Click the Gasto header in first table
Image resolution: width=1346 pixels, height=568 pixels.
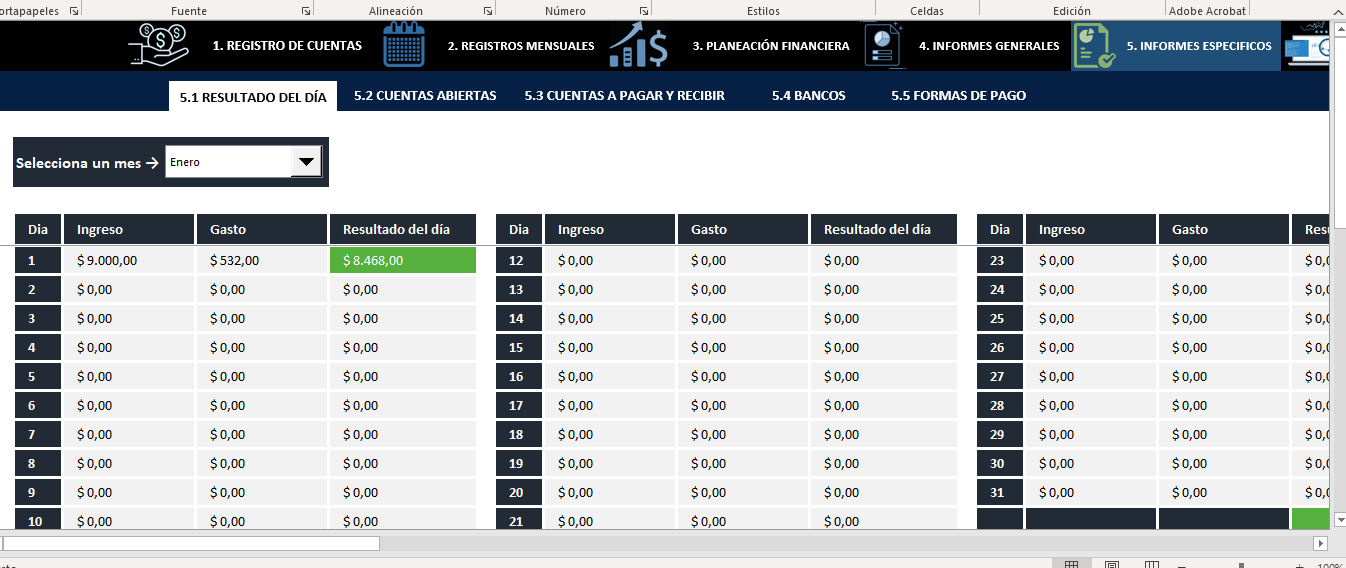click(x=262, y=229)
